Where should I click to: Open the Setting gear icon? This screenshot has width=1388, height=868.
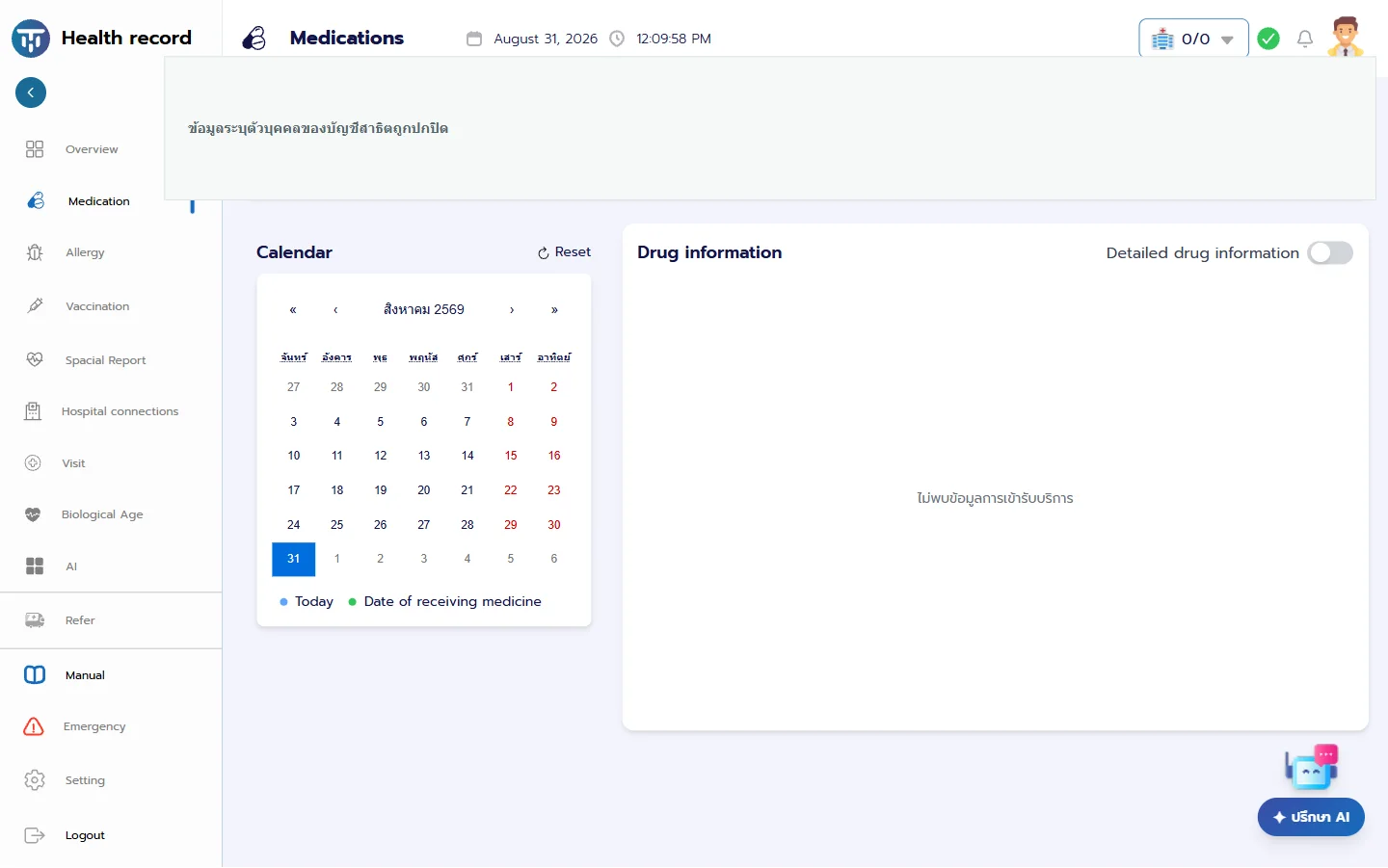coord(35,780)
